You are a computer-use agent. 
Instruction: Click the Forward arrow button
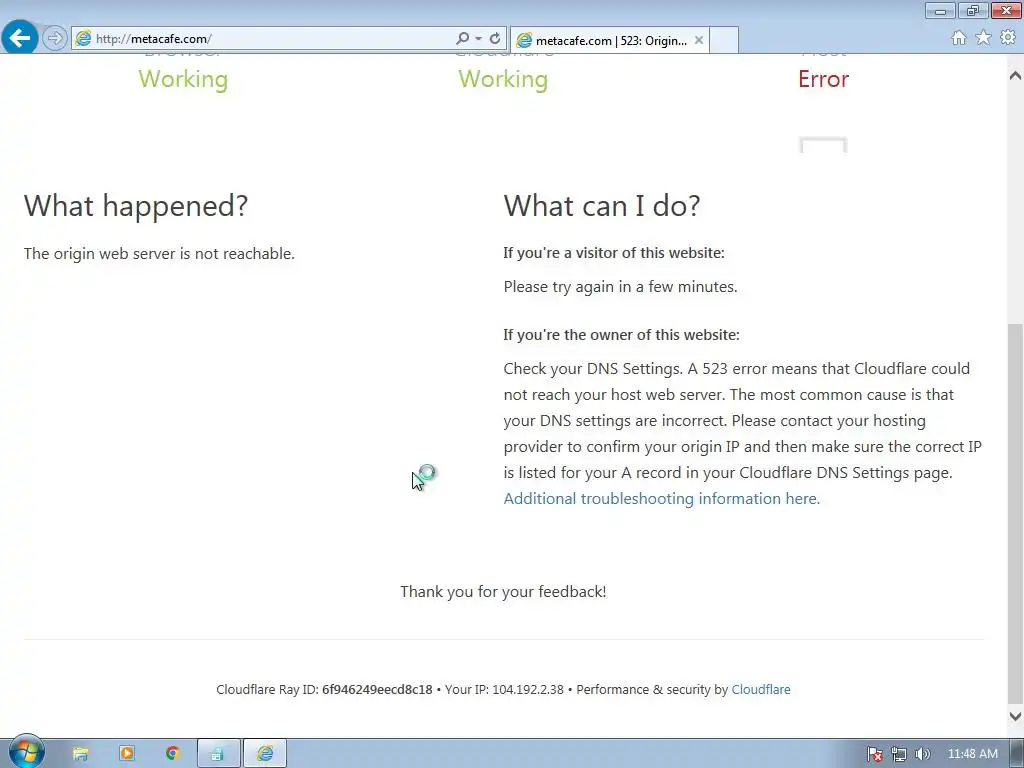pos(55,38)
